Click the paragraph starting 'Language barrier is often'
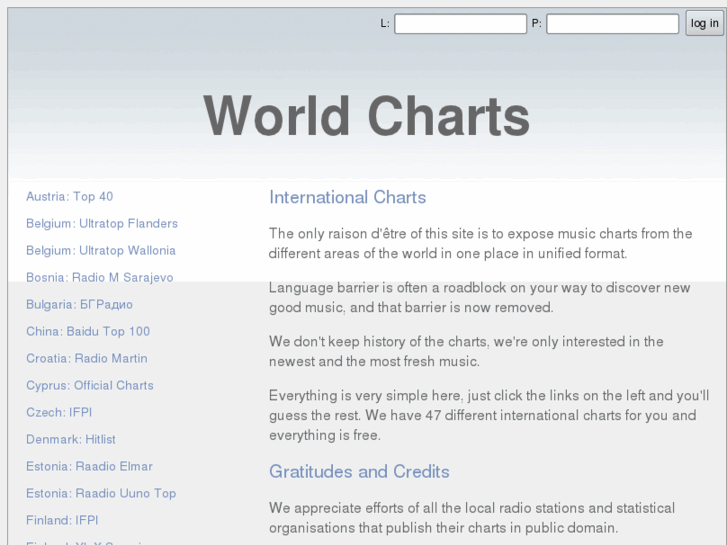This screenshot has height=545, width=727. click(x=480, y=297)
